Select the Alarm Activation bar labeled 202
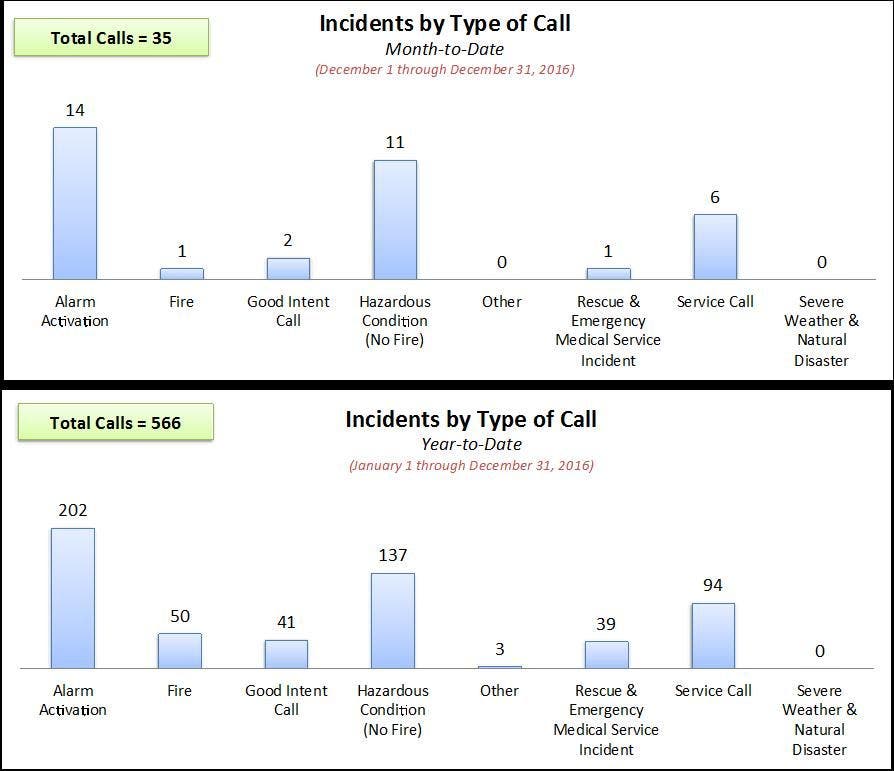Image resolution: width=894 pixels, height=771 pixels. 73,598
